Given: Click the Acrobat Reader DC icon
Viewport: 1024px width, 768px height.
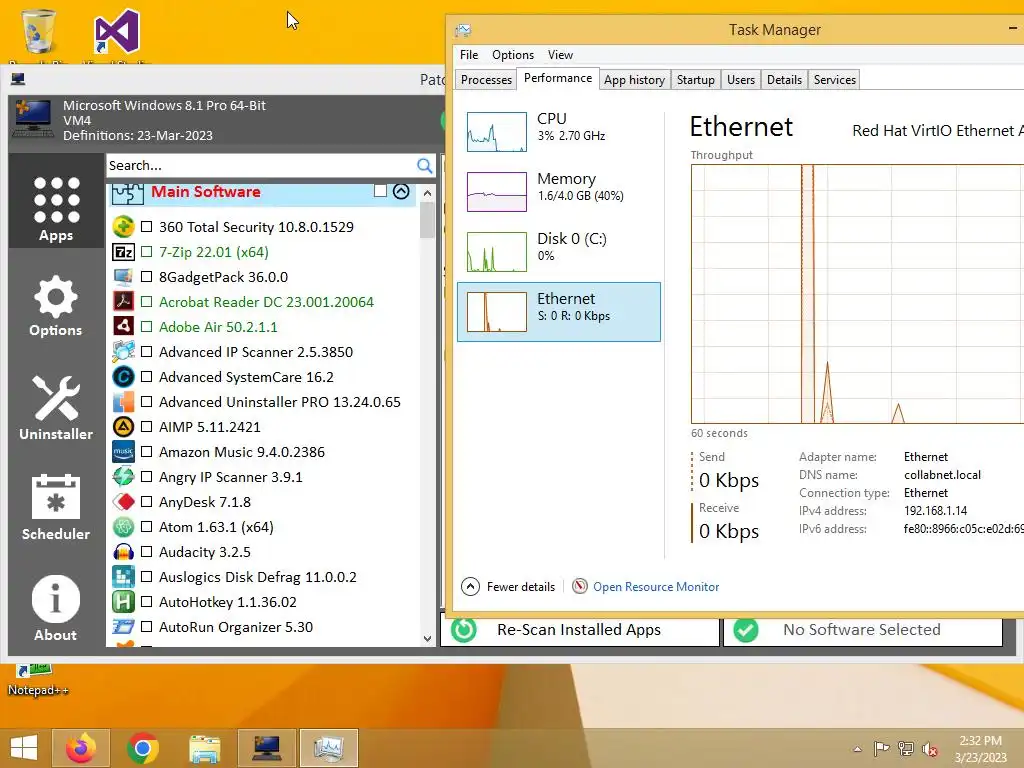Looking at the screenshot, I should pyautogui.click(x=123, y=302).
